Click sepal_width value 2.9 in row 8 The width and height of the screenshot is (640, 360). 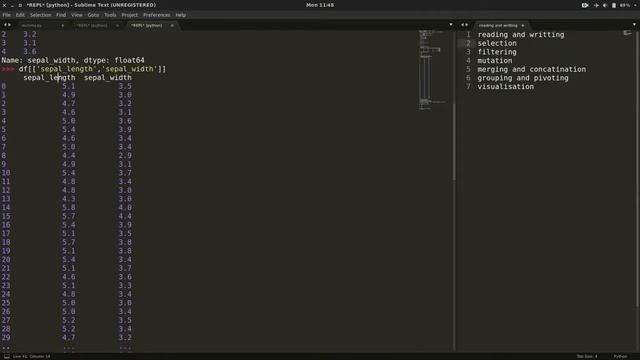[125, 156]
